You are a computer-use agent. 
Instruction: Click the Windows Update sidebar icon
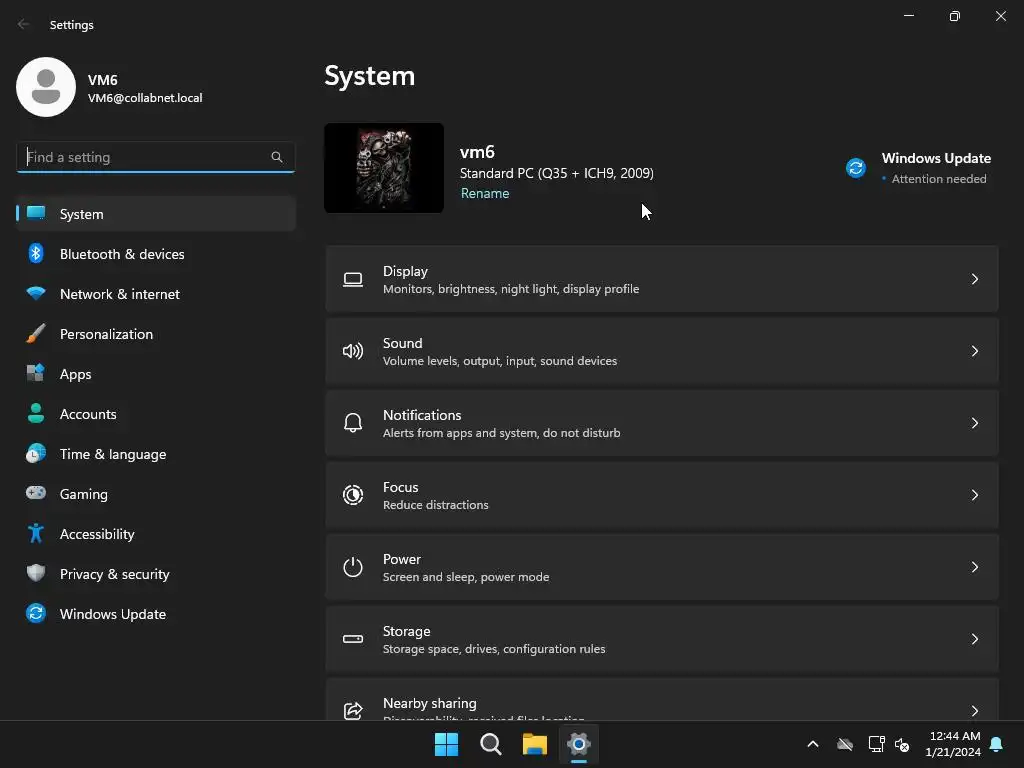[x=36, y=613]
